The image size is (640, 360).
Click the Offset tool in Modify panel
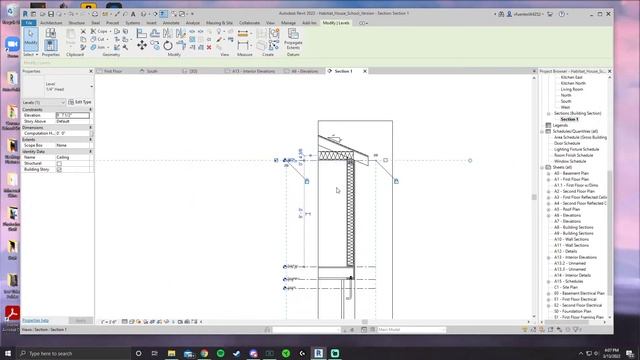coord(155,33)
